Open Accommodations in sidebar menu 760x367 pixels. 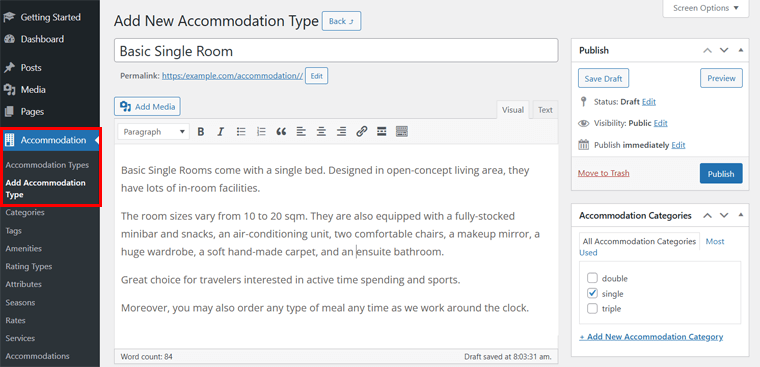37,356
